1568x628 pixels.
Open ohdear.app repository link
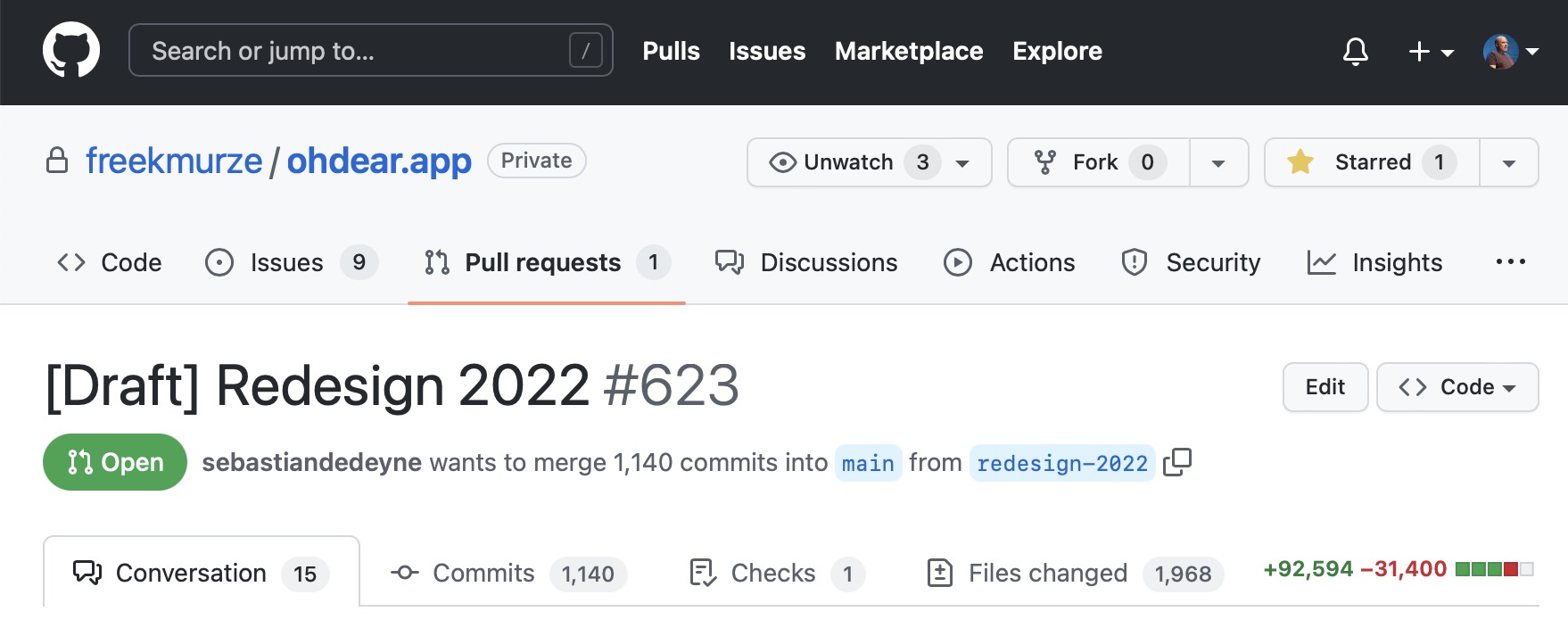[379, 161]
